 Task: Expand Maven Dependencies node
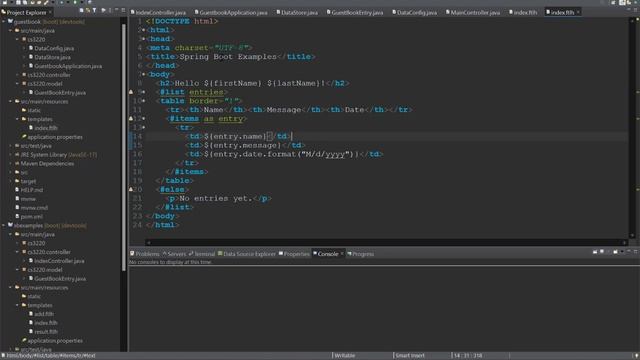click(x=11, y=164)
